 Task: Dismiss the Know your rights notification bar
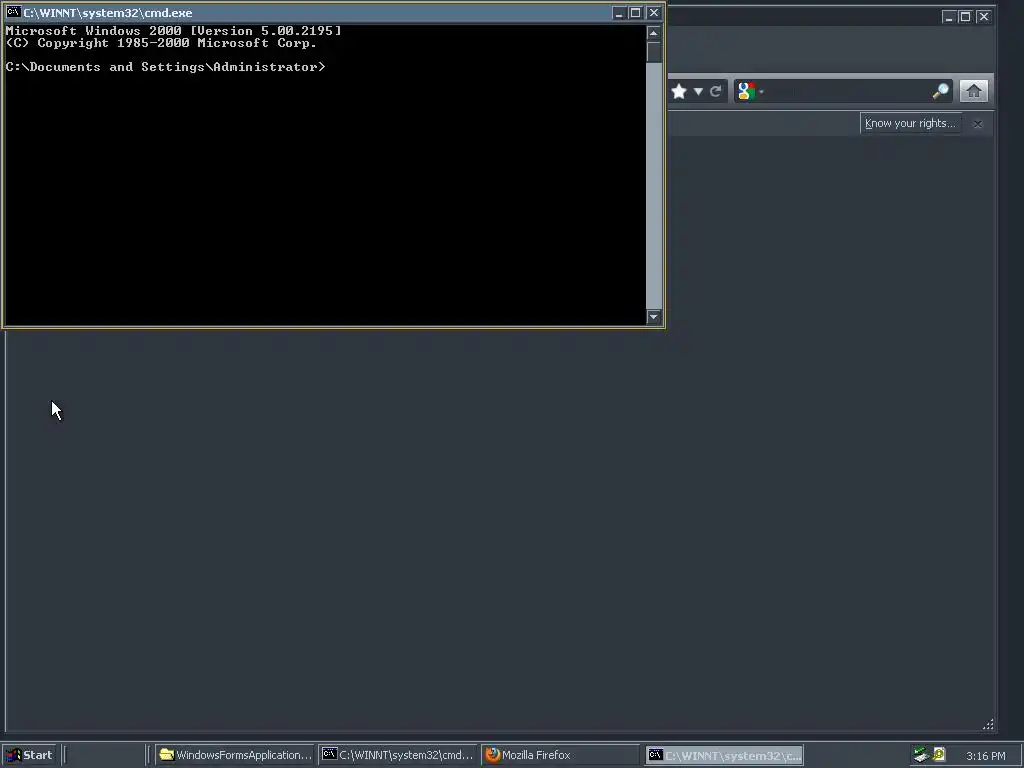pyautogui.click(x=978, y=124)
